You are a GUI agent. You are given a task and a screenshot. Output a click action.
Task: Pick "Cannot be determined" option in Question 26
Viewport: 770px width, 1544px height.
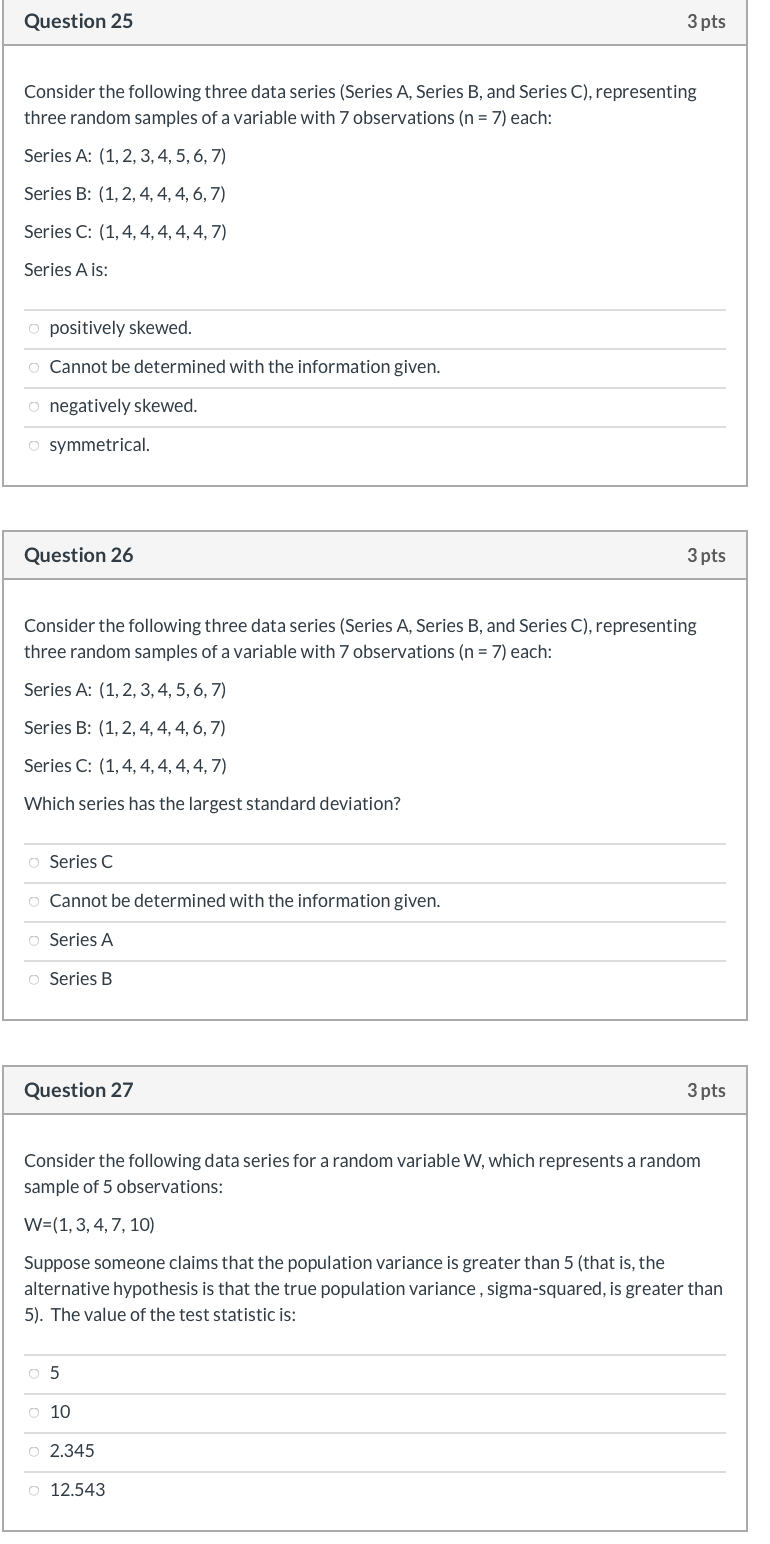click(x=33, y=900)
